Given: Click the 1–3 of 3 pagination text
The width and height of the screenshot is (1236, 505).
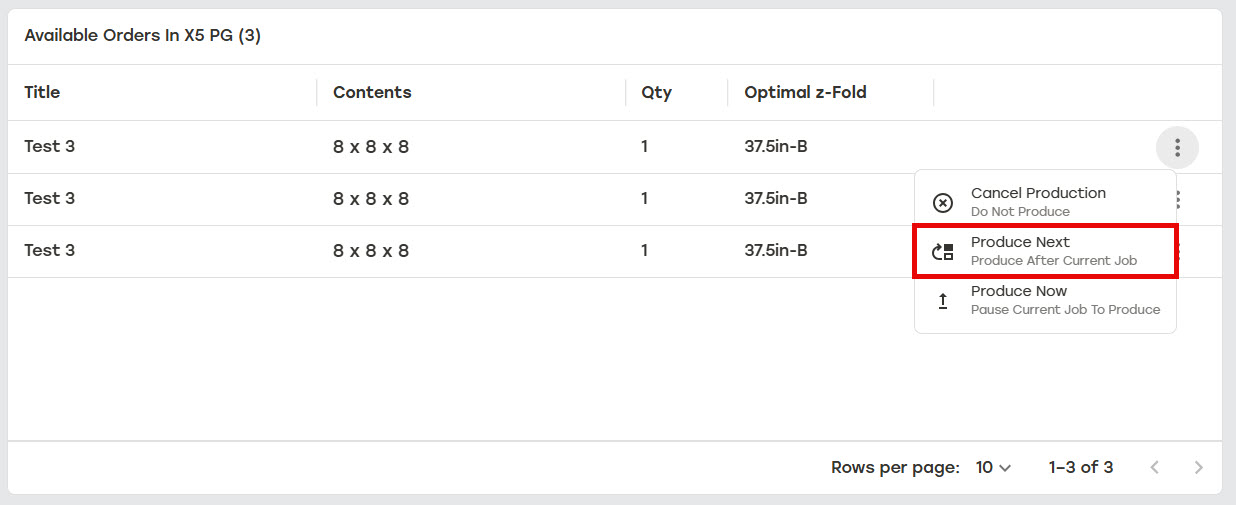Looking at the screenshot, I should (x=1081, y=467).
